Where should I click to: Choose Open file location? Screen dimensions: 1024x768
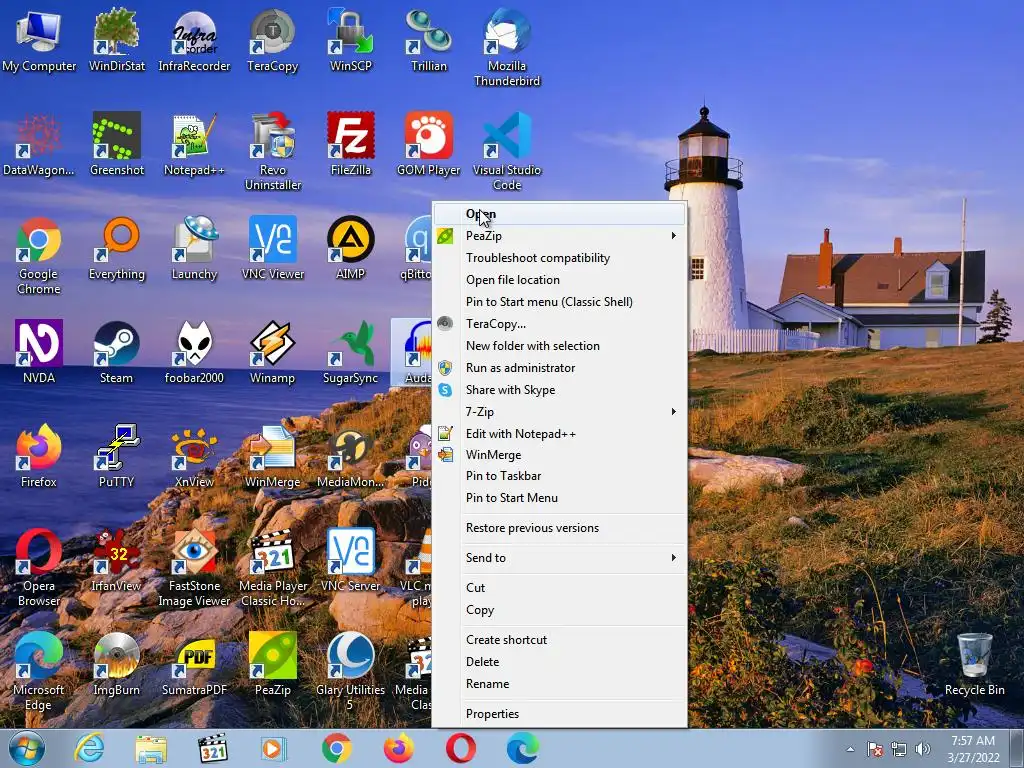click(x=560, y=280)
